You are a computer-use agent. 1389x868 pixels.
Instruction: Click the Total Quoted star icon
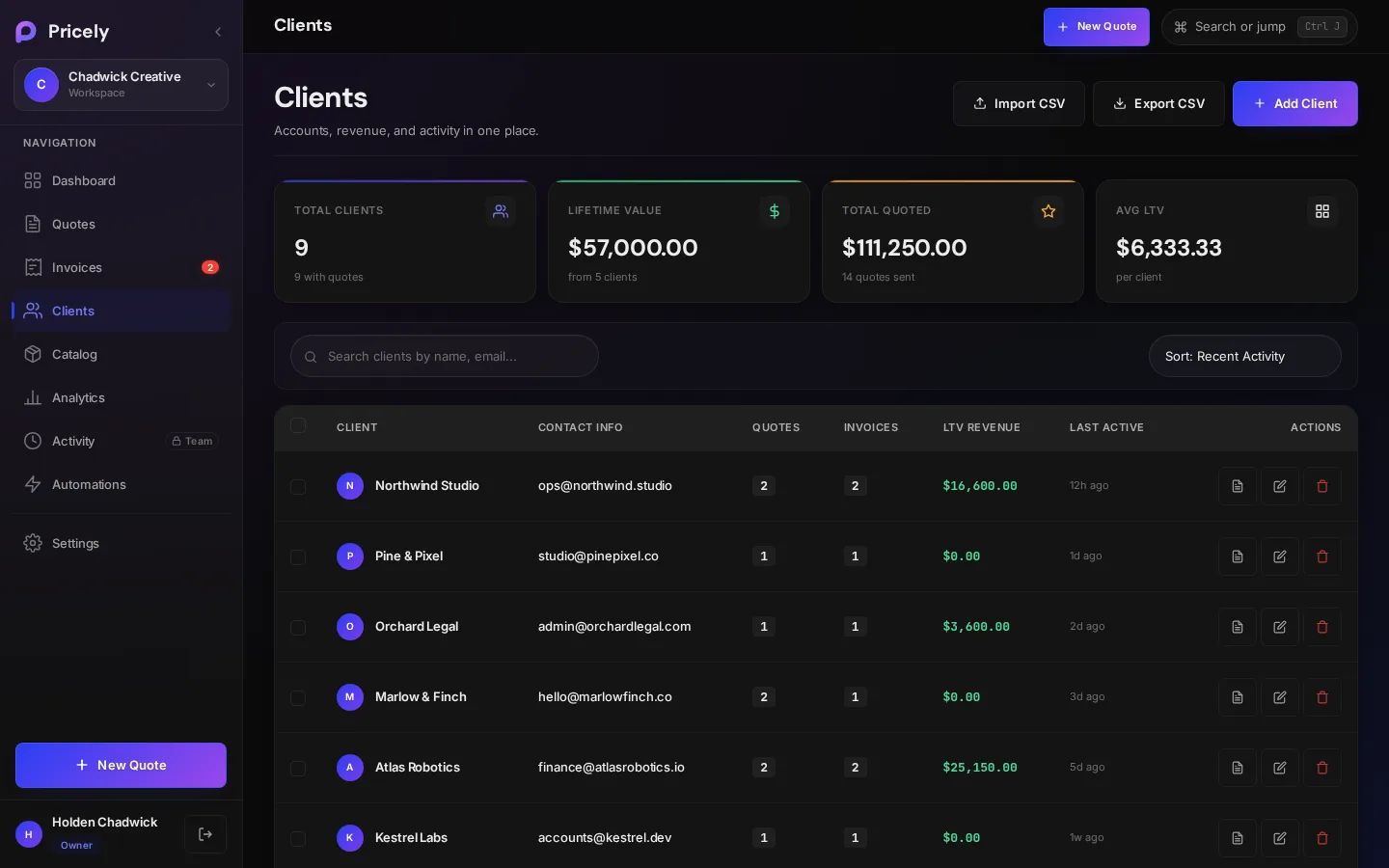(x=1049, y=211)
